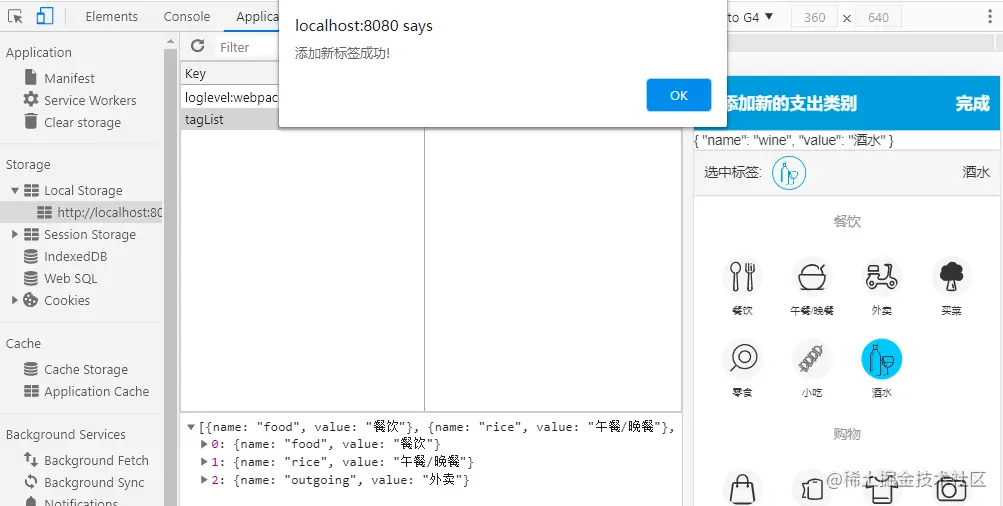Select the 小吃 skewer icon
Image resolution: width=1003 pixels, height=506 pixels.
tap(812, 358)
